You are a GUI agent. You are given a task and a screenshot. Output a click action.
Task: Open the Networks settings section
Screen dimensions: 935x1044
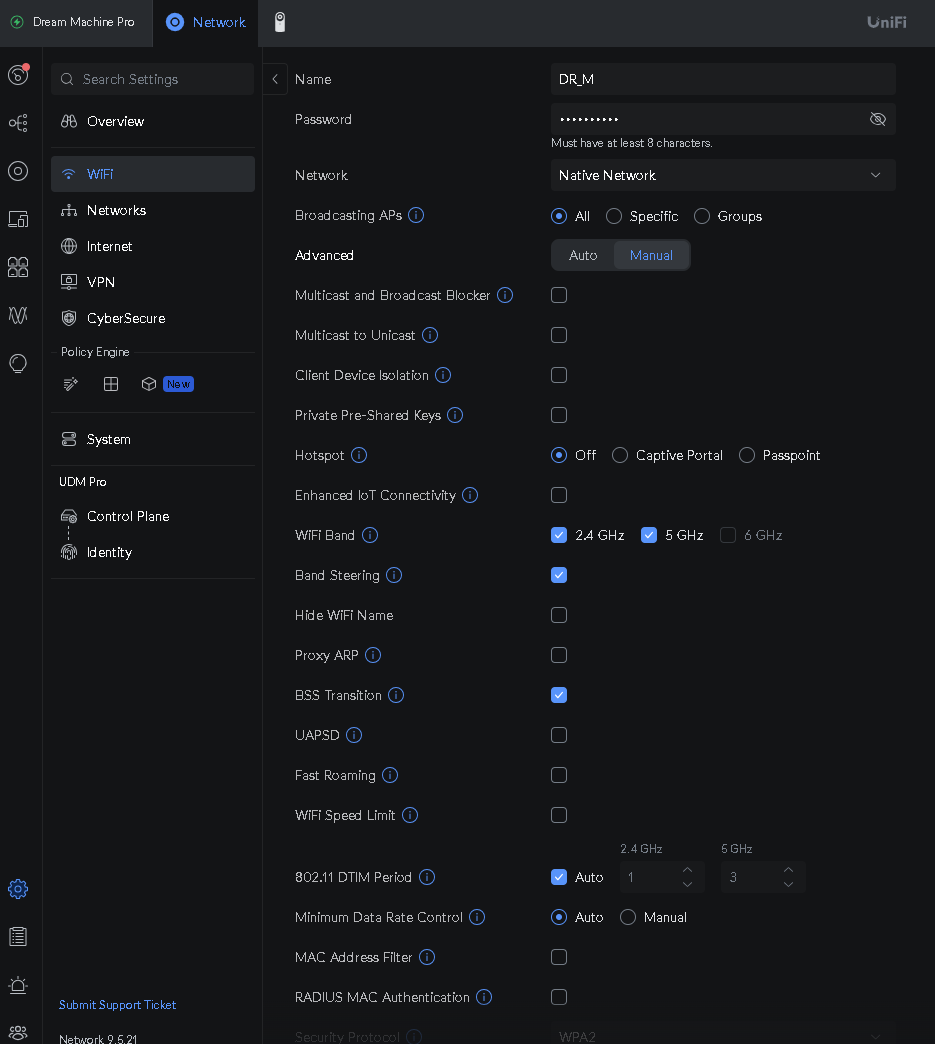tap(116, 210)
